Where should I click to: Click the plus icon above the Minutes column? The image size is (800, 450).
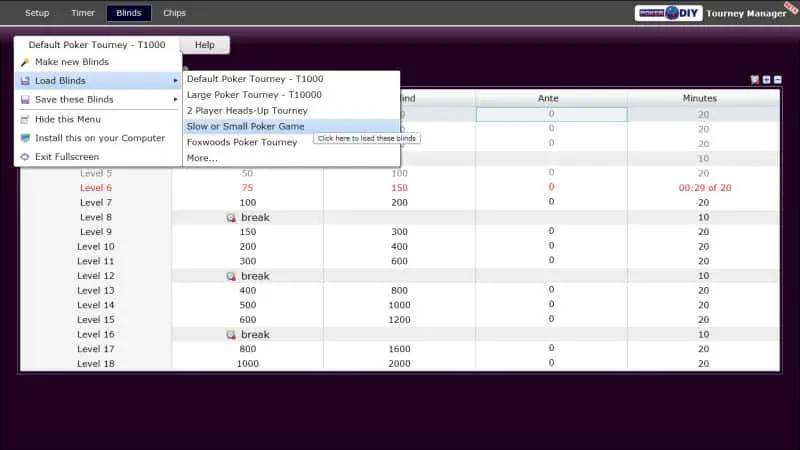pyautogui.click(x=766, y=80)
